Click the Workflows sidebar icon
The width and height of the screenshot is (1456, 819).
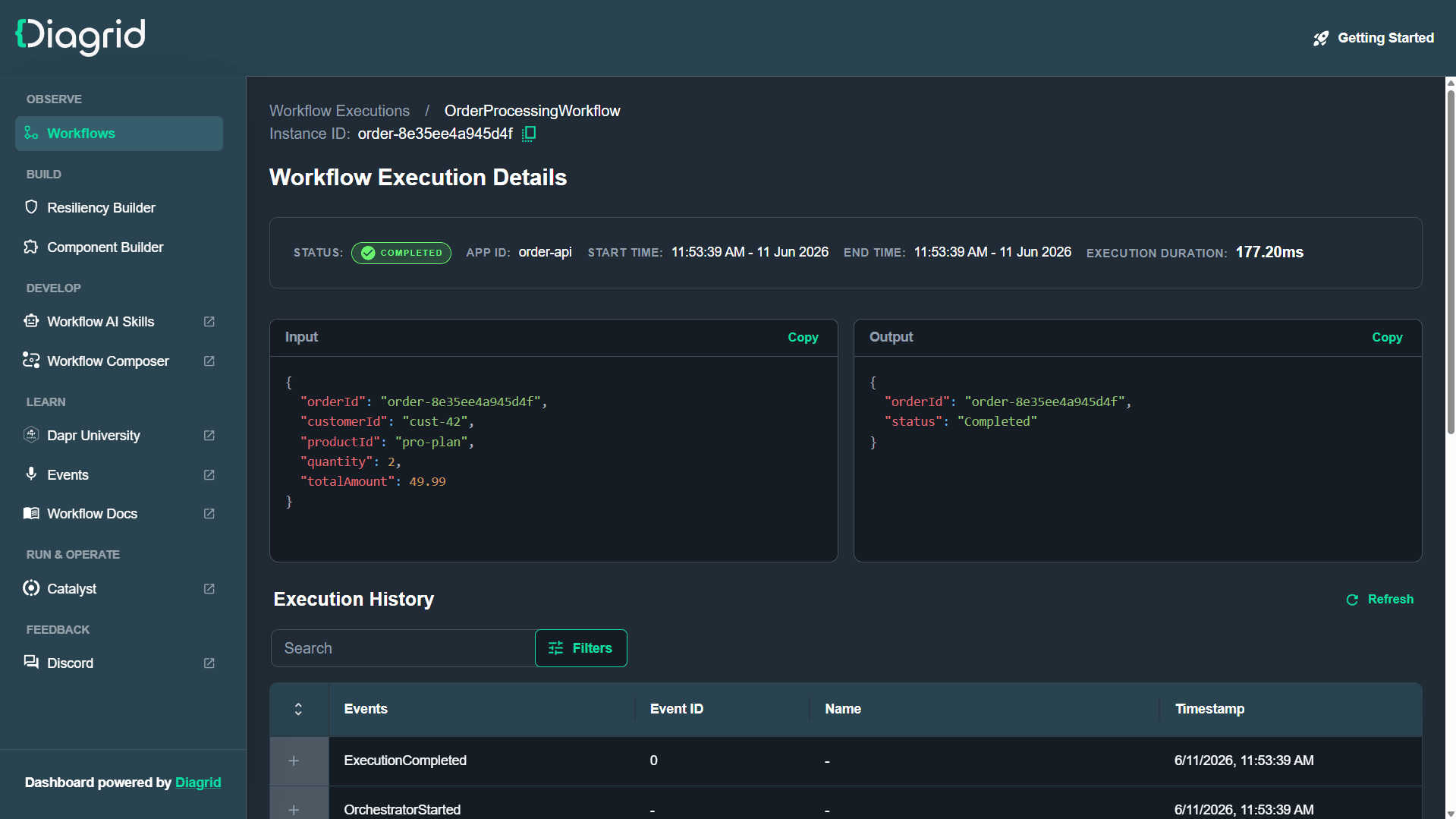(31, 133)
